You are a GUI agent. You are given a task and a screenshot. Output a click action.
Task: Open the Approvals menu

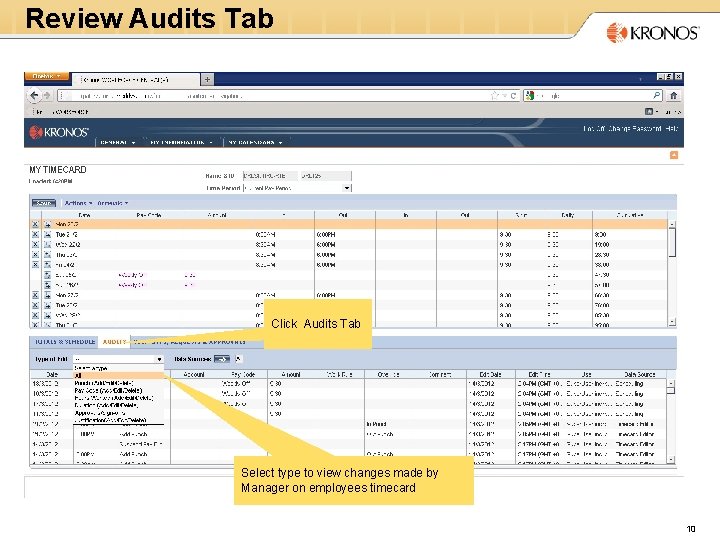[112, 203]
